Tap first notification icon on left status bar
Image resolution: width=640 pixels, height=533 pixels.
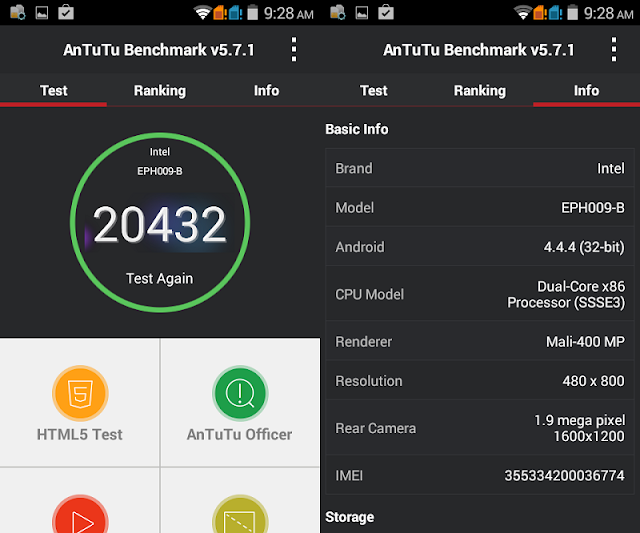click(x=18, y=12)
